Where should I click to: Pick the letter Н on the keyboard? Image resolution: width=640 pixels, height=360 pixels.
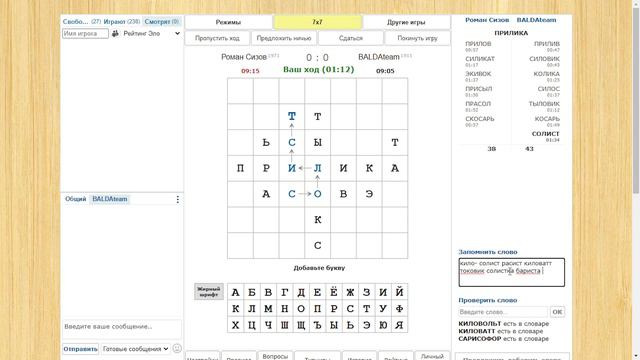[x=284, y=309]
